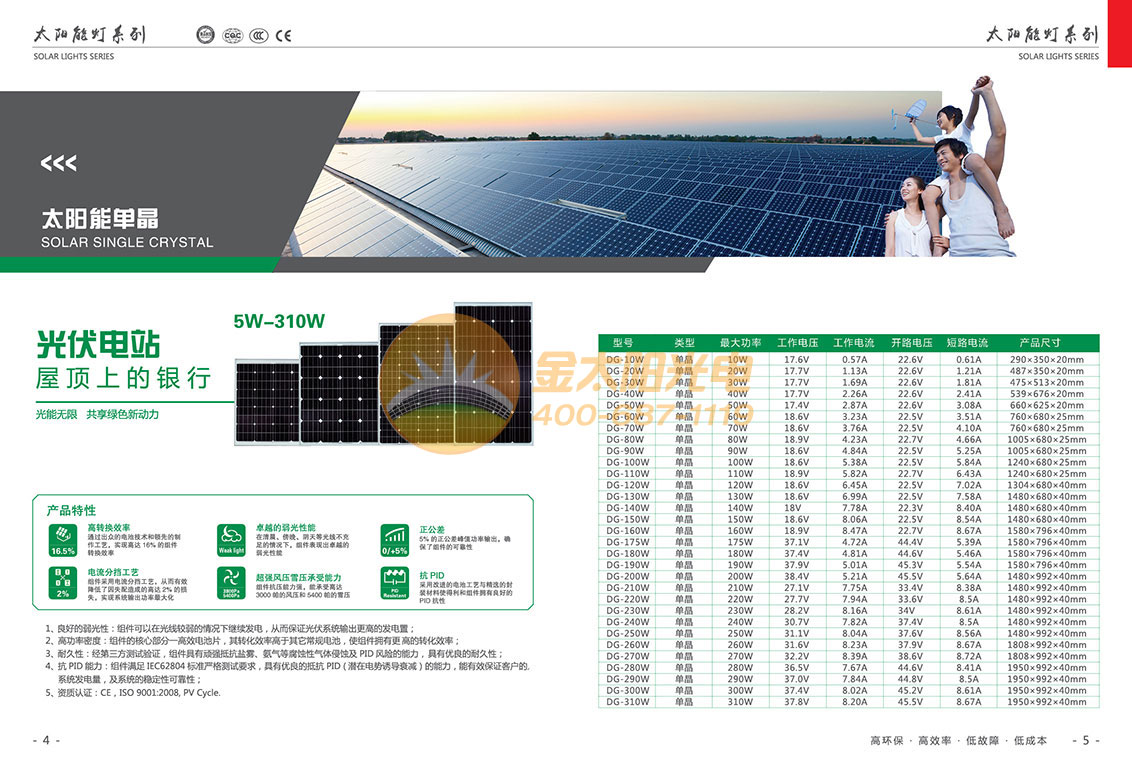Select the DG-100W model cell
The width and height of the screenshot is (1132, 768).
pos(627,463)
